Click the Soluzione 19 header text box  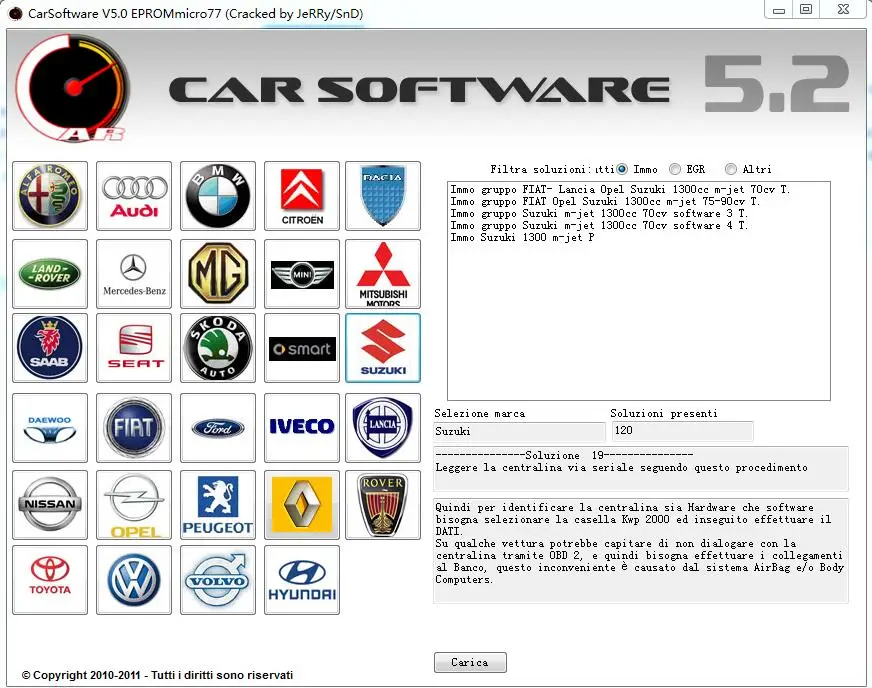641,468
